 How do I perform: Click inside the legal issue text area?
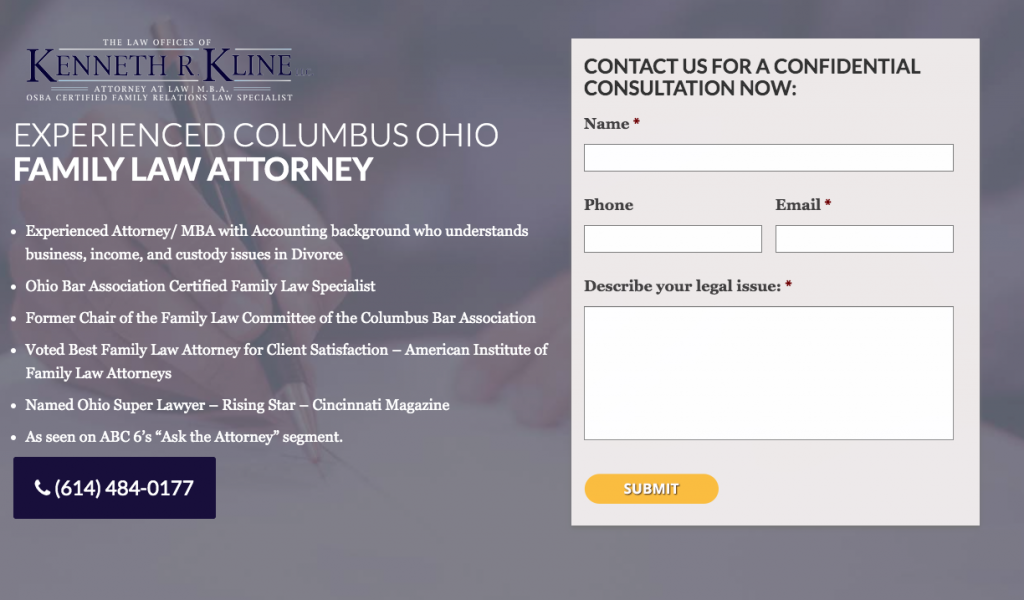click(769, 373)
